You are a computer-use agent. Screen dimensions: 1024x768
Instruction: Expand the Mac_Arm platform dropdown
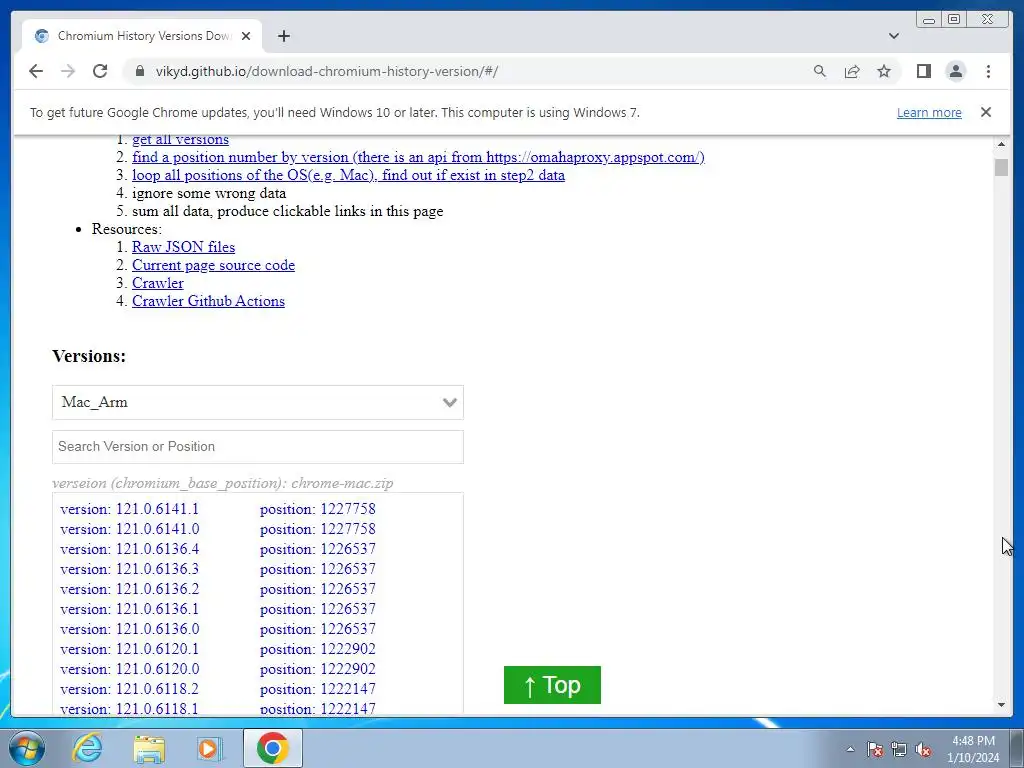point(258,402)
